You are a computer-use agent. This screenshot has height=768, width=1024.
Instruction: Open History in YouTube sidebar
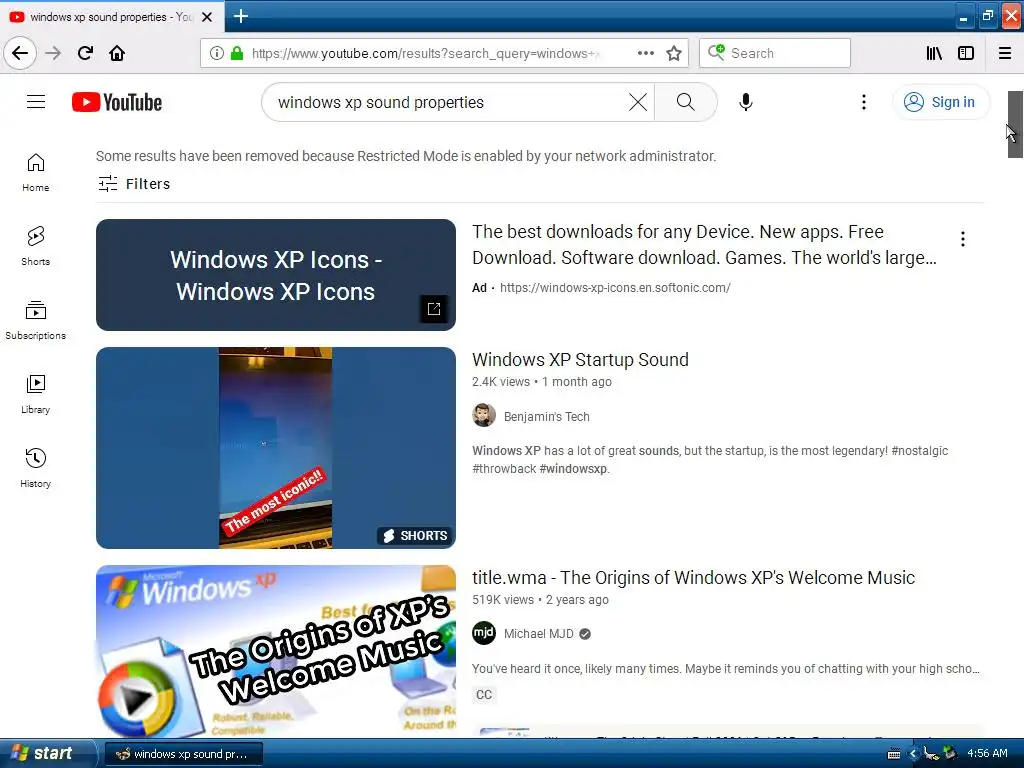(36, 468)
